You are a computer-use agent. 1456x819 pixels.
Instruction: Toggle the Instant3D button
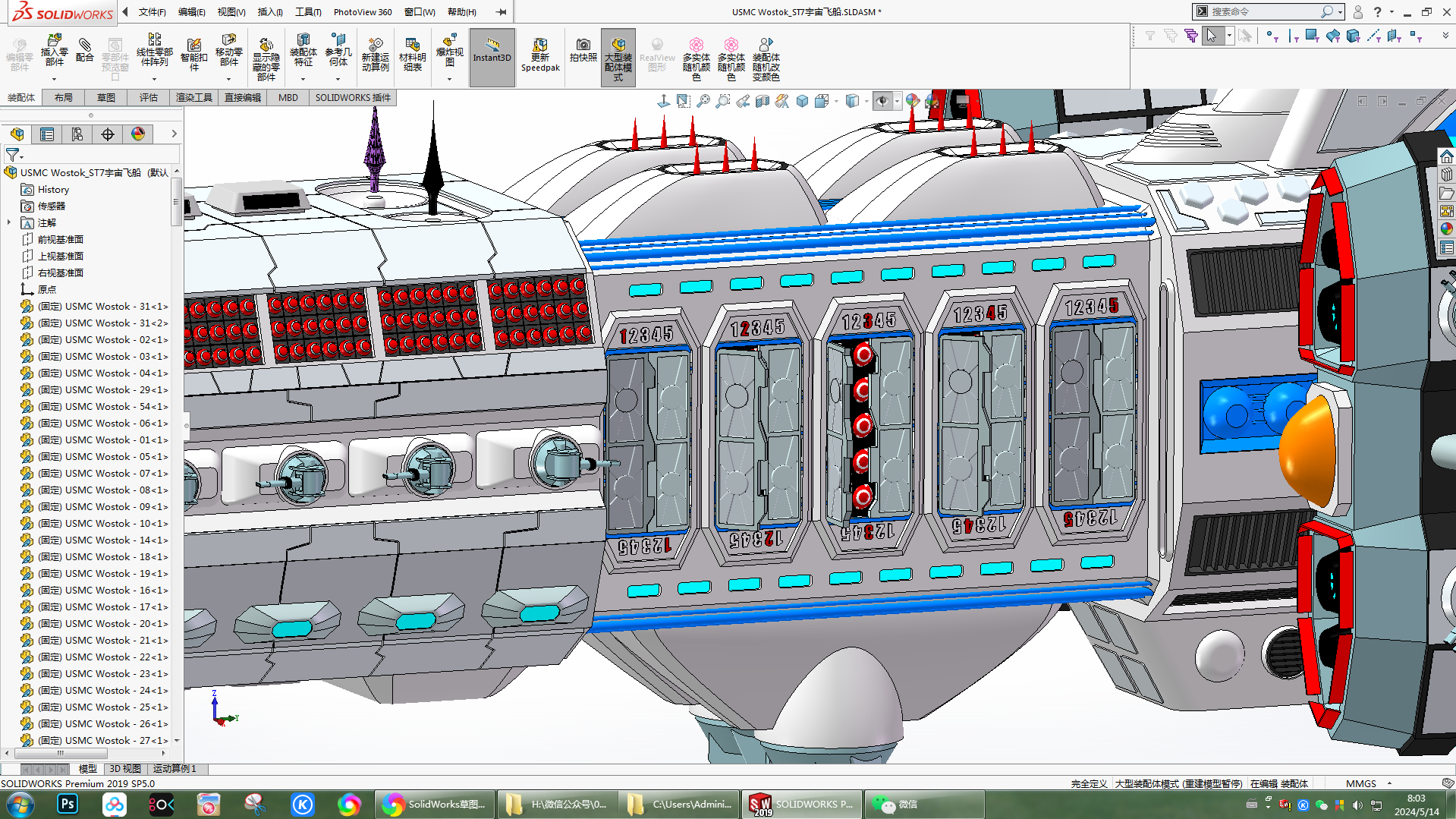pos(492,50)
